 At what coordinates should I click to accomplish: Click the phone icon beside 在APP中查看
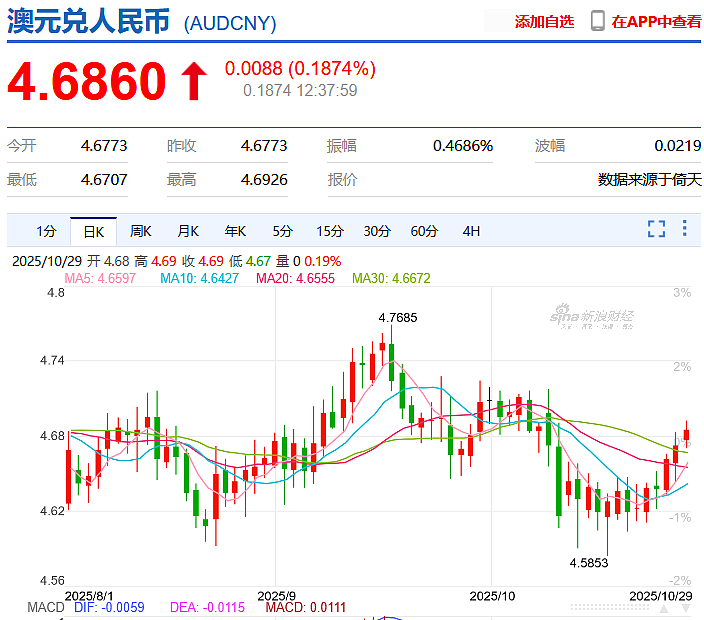[598, 21]
